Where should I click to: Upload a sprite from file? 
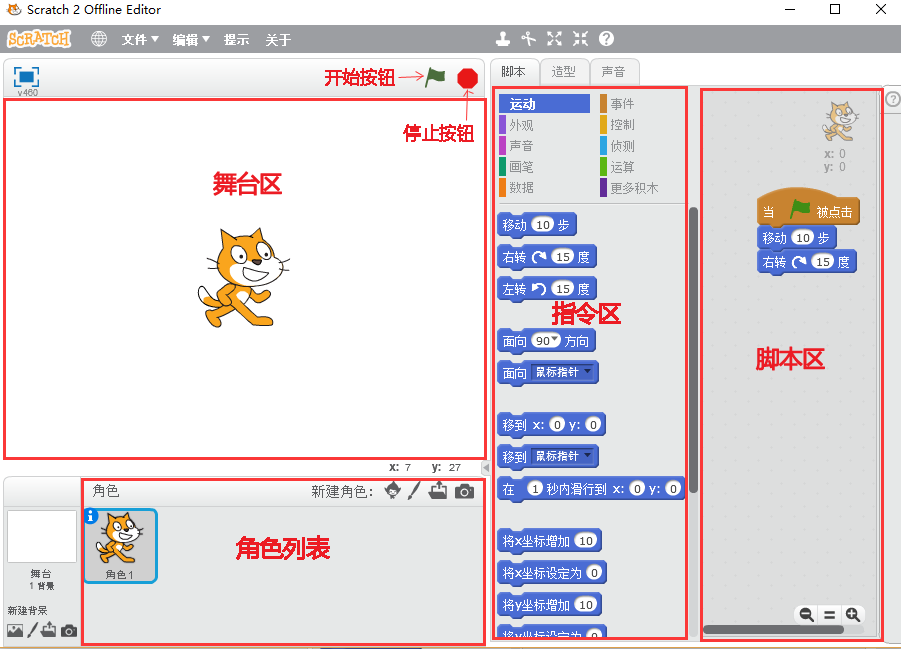(x=438, y=490)
